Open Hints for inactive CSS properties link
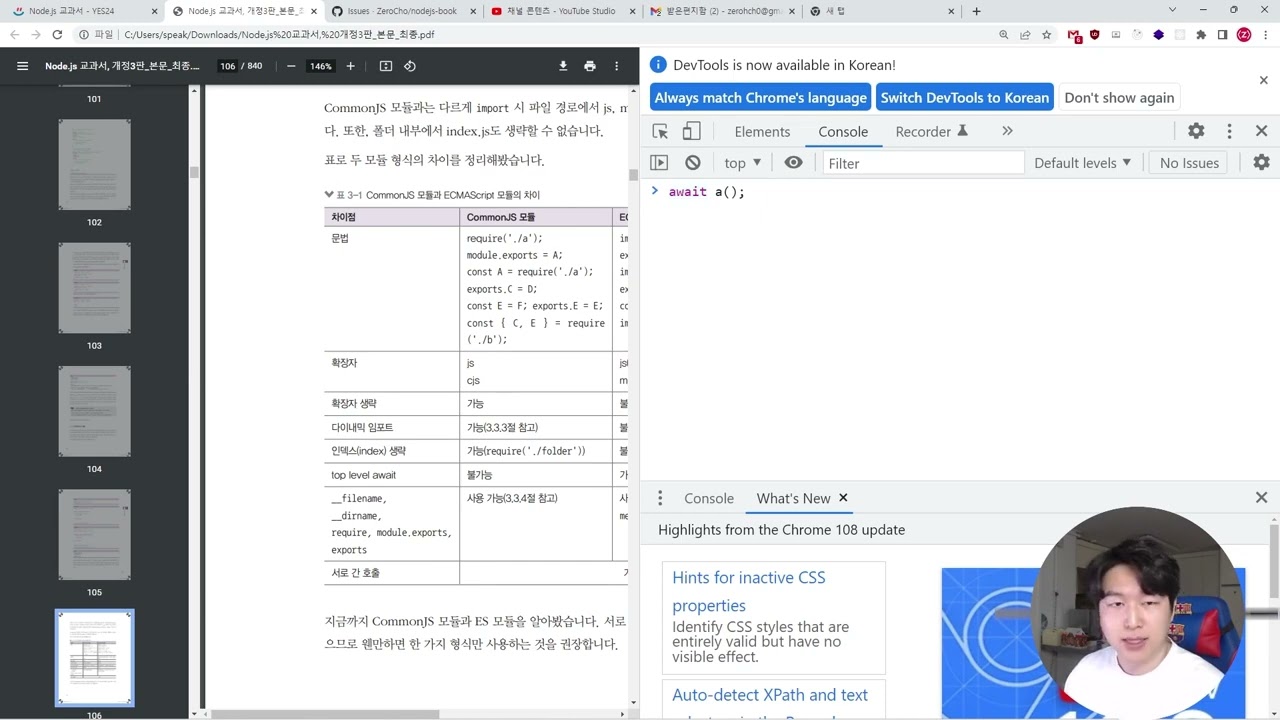The height and width of the screenshot is (720, 1280). tap(749, 591)
